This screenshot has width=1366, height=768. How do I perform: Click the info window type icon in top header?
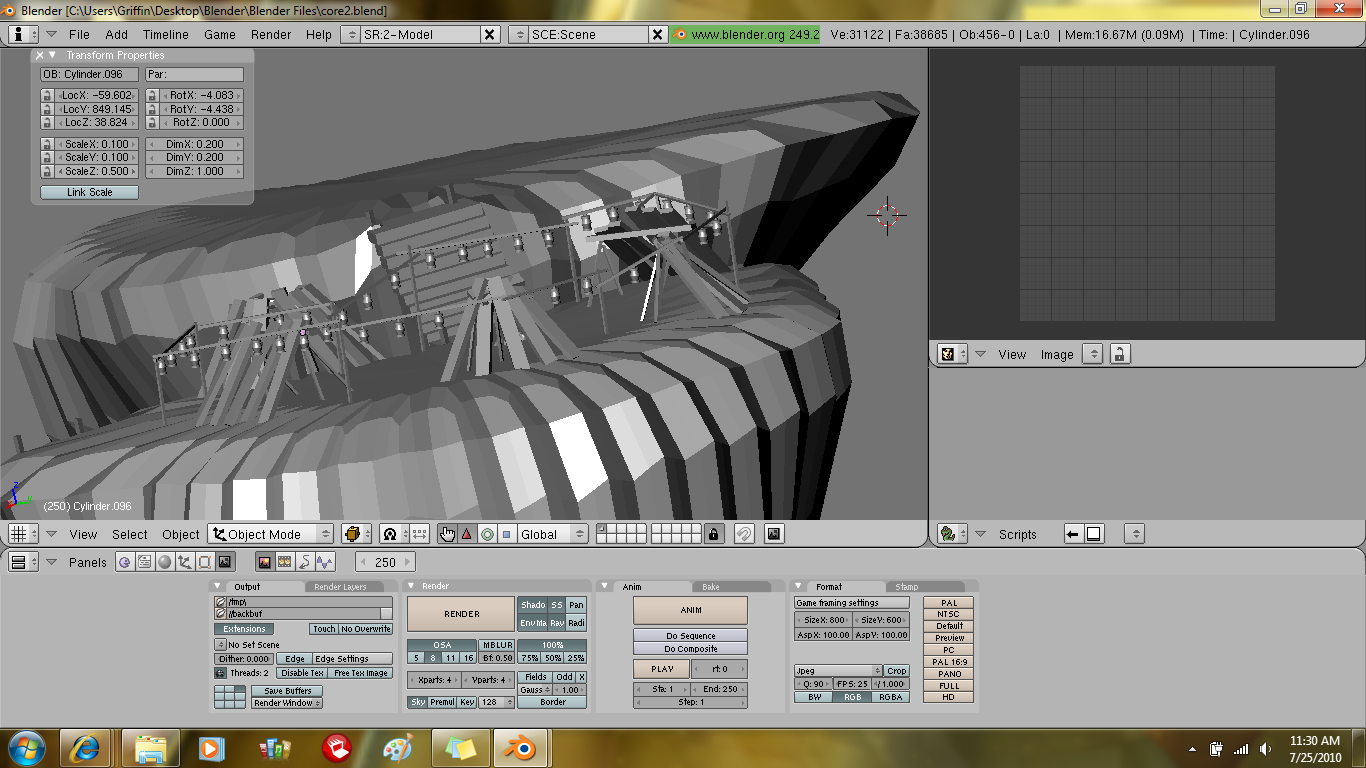pos(22,34)
